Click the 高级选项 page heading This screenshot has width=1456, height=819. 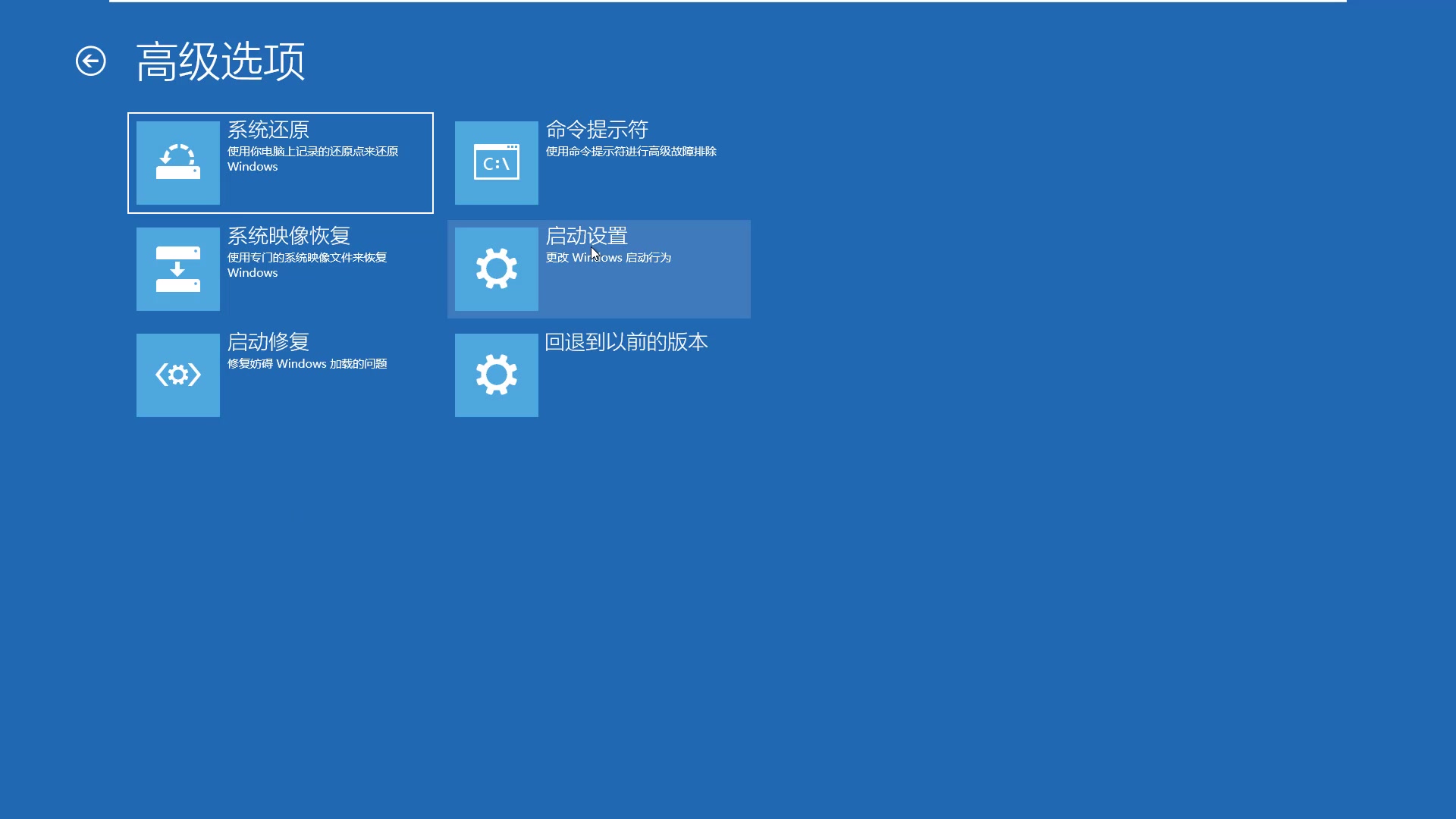tap(221, 61)
